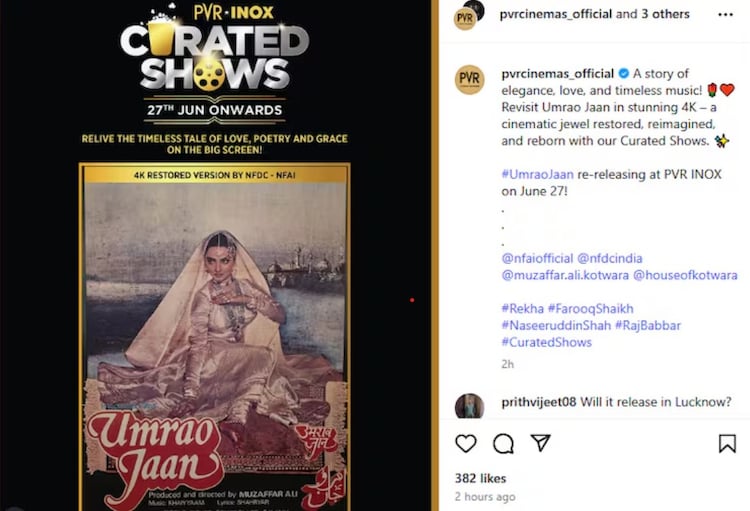This screenshot has height=511, width=750.
Task: Open the #NaseeruddinShah hashtag
Action: (x=556, y=325)
